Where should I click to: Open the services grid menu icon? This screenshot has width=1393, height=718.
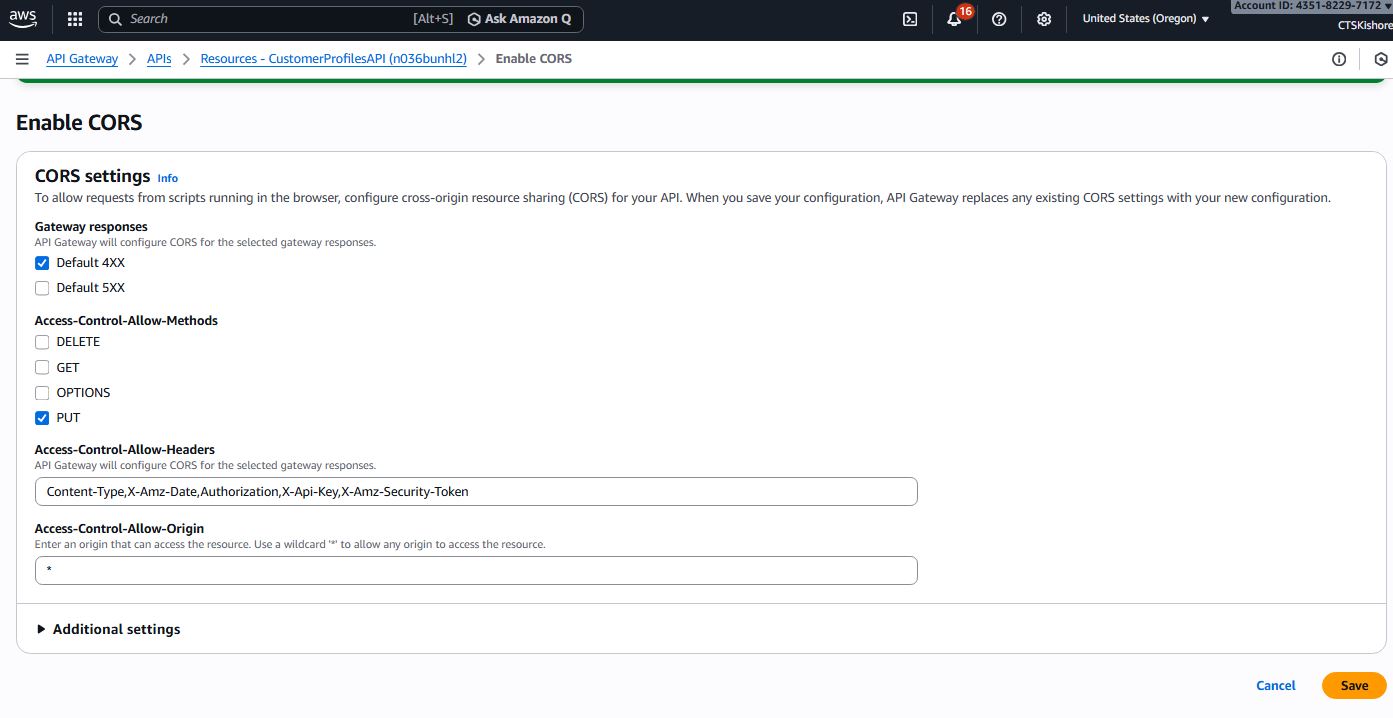click(x=75, y=19)
